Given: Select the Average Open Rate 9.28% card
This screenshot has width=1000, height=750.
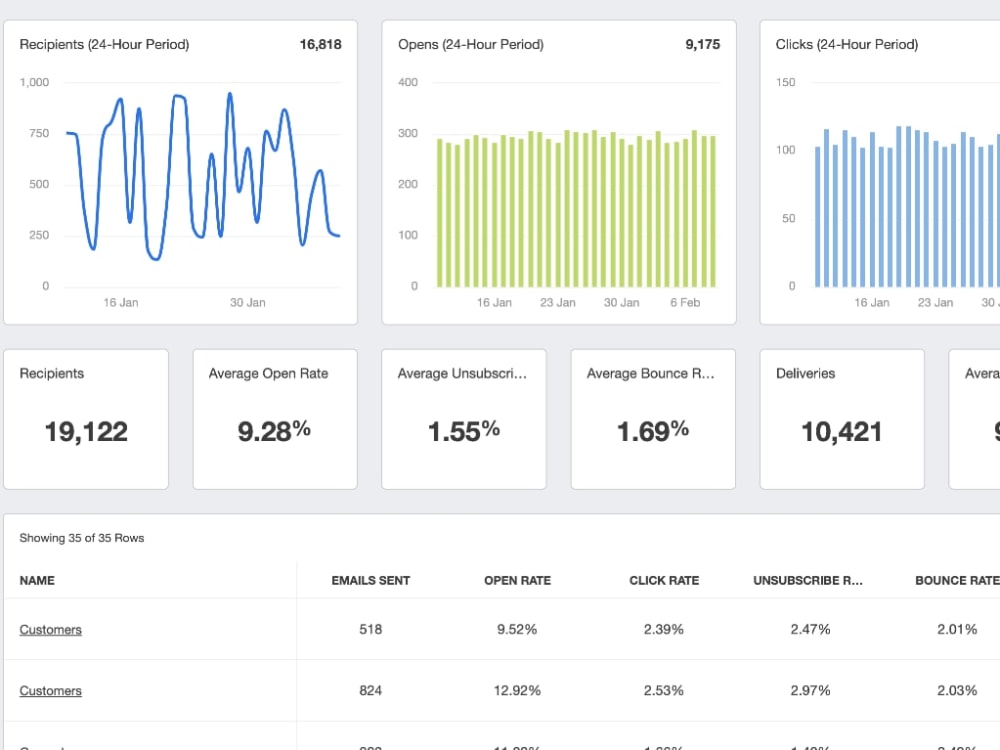Looking at the screenshot, I should [275, 419].
